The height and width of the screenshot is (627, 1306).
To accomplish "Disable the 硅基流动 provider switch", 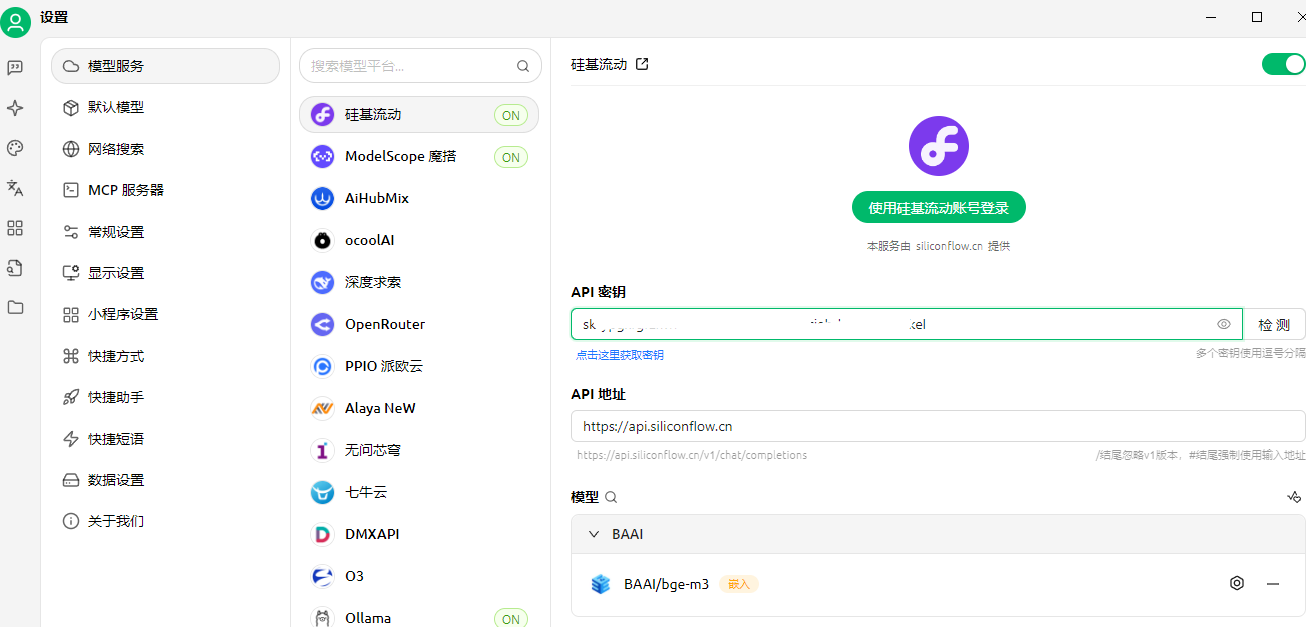I will [1283, 64].
